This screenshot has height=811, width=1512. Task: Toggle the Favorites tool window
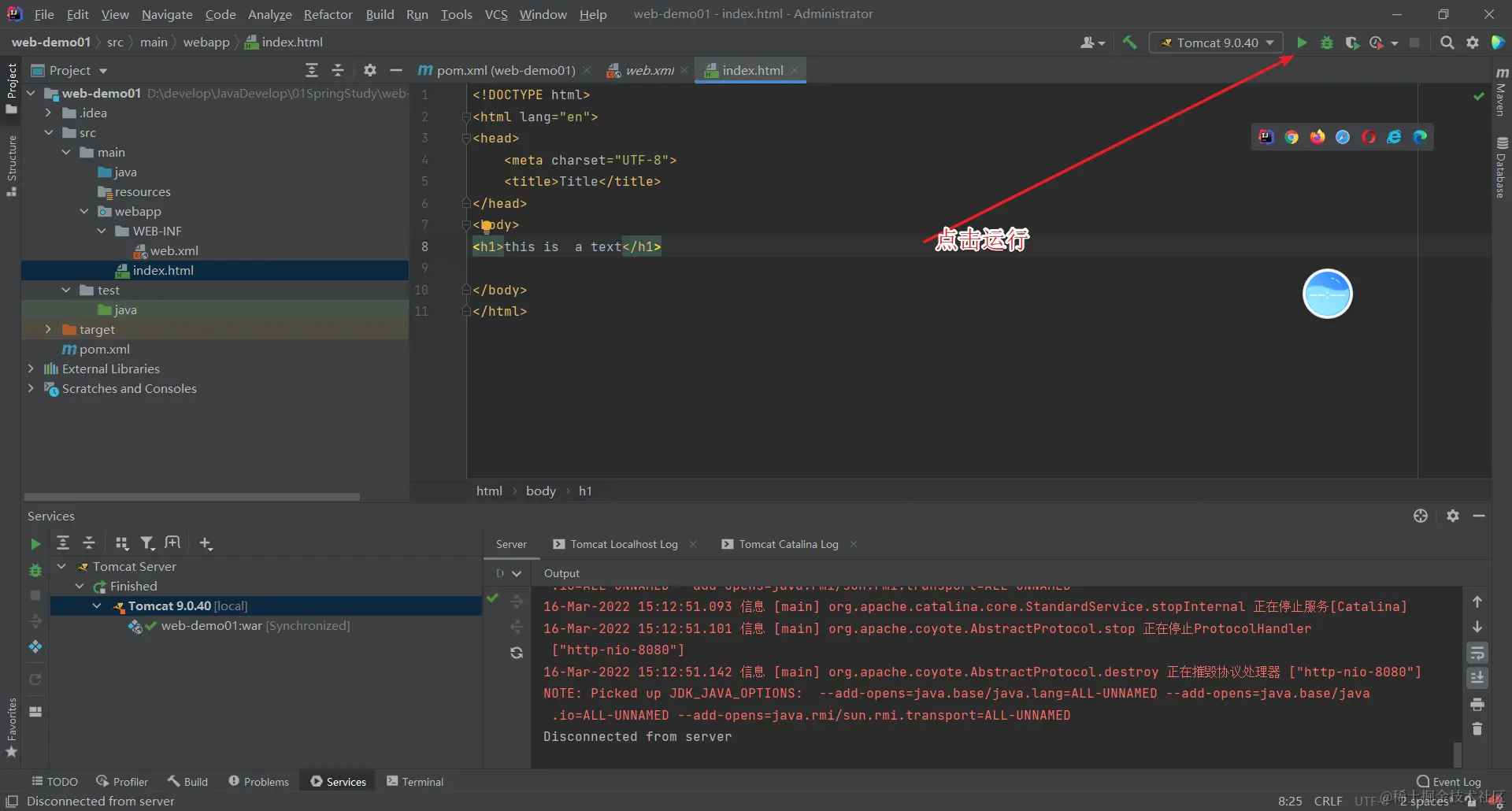point(12,727)
